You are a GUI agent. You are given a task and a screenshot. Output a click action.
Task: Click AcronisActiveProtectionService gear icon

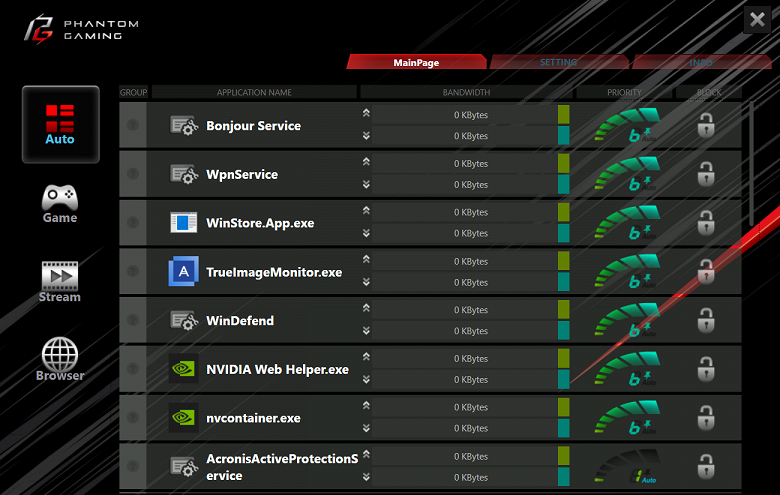[184, 467]
